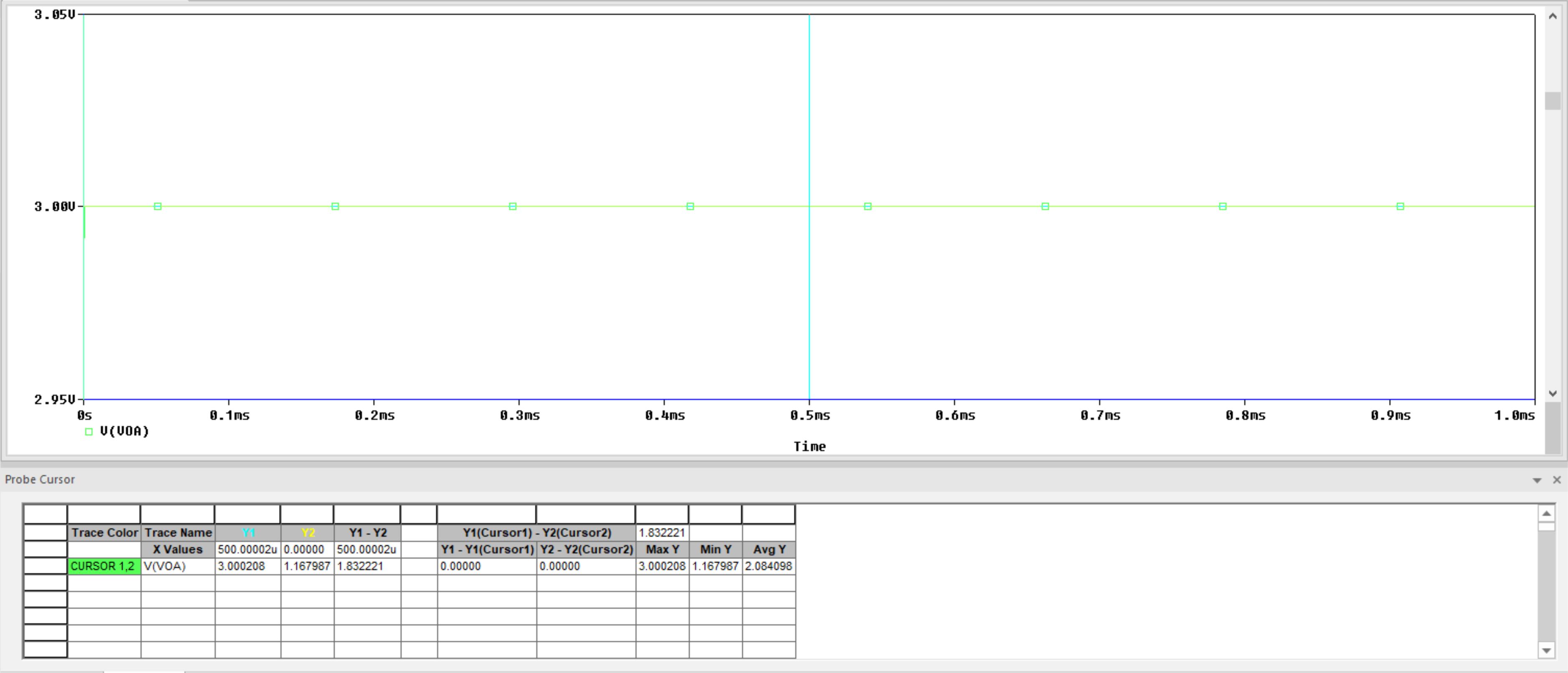Click the vertical plot scrollbar thumb
This screenshot has width=1568, height=673.
(1552, 101)
